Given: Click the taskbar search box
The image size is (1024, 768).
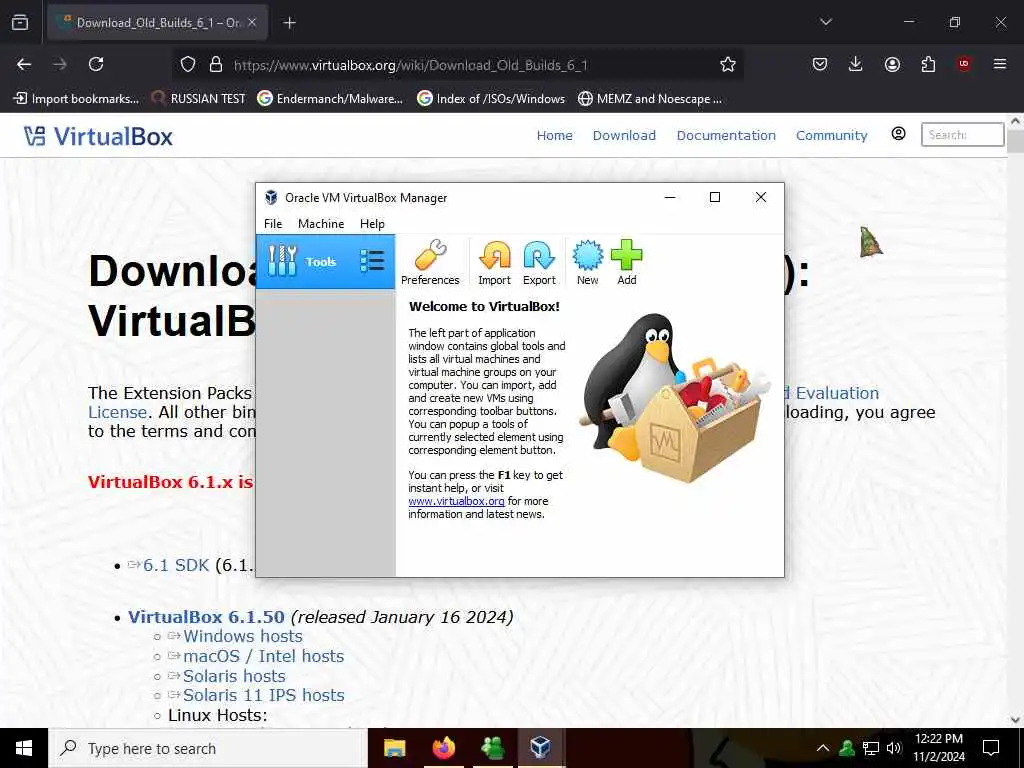Looking at the screenshot, I should pos(208,748).
